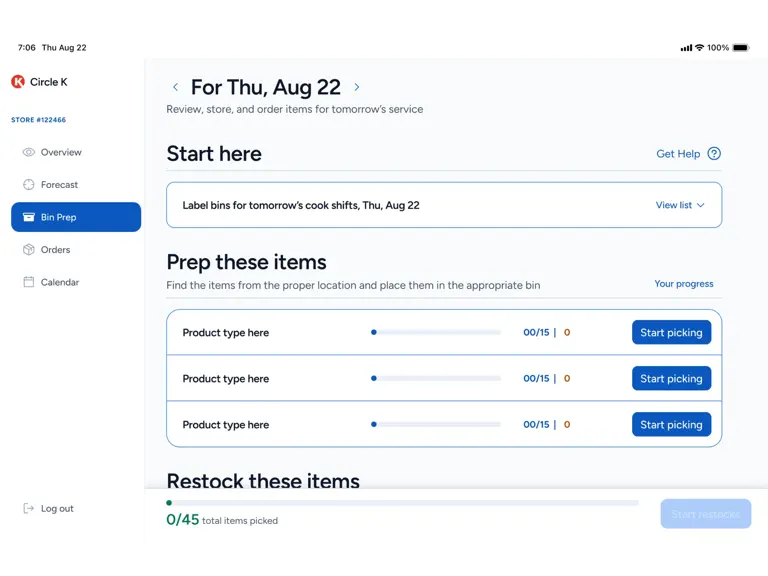Expand the View list dropdown
Screen dimensions: 768x576
click(680, 205)
